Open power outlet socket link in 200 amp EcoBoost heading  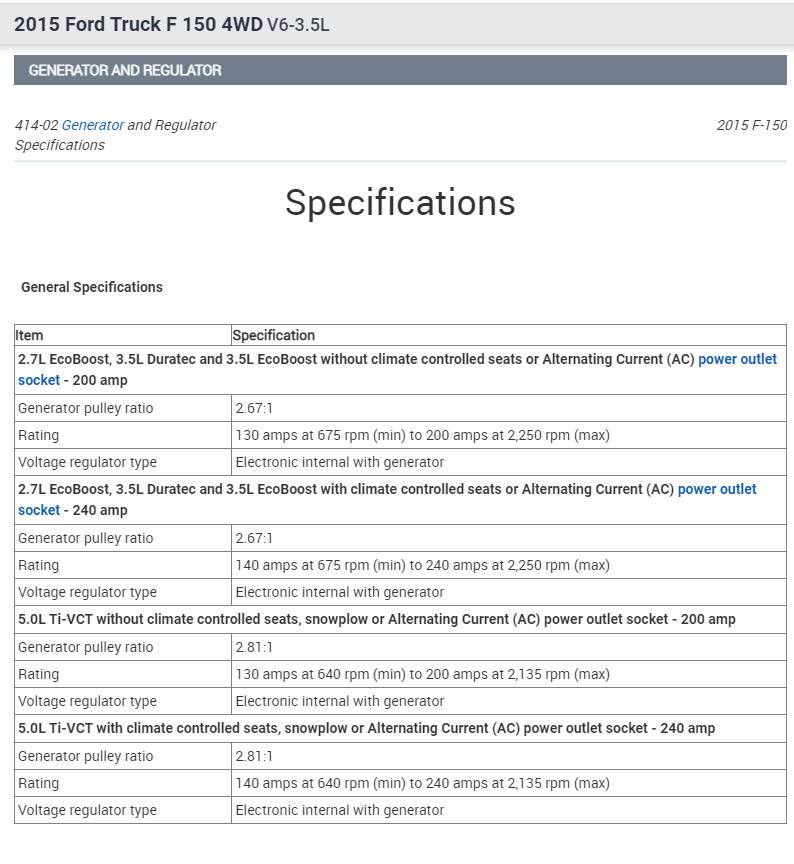pyautogui.click(x=737, y=359)
